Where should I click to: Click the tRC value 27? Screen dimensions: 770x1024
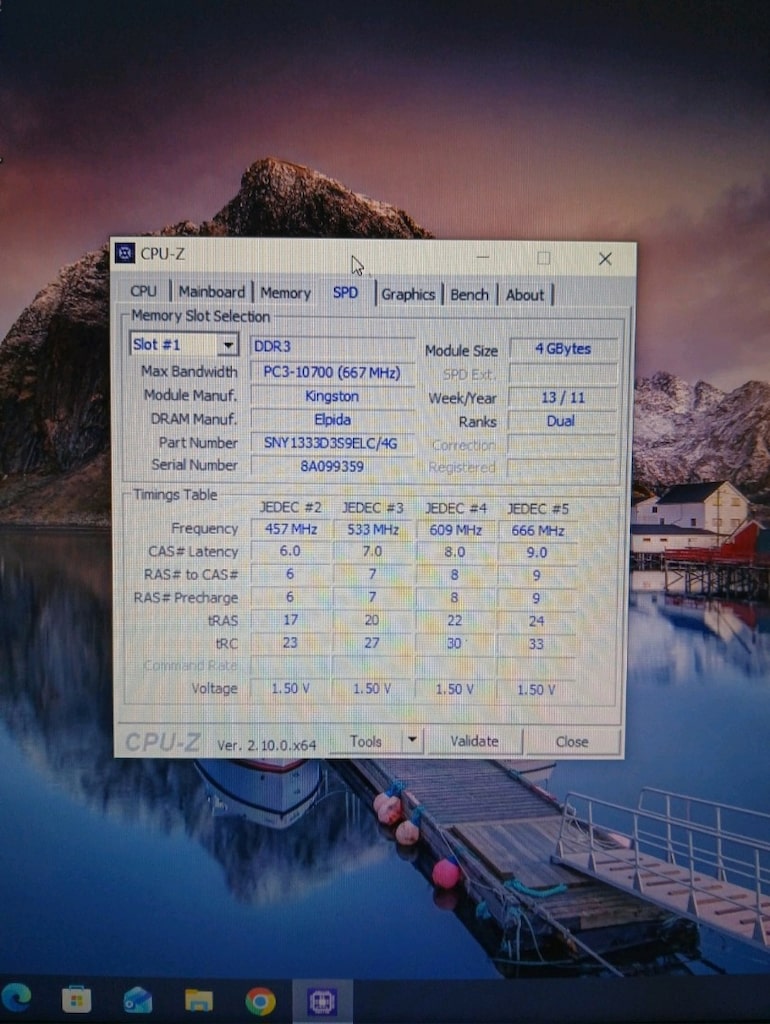(x=372, y=643)
